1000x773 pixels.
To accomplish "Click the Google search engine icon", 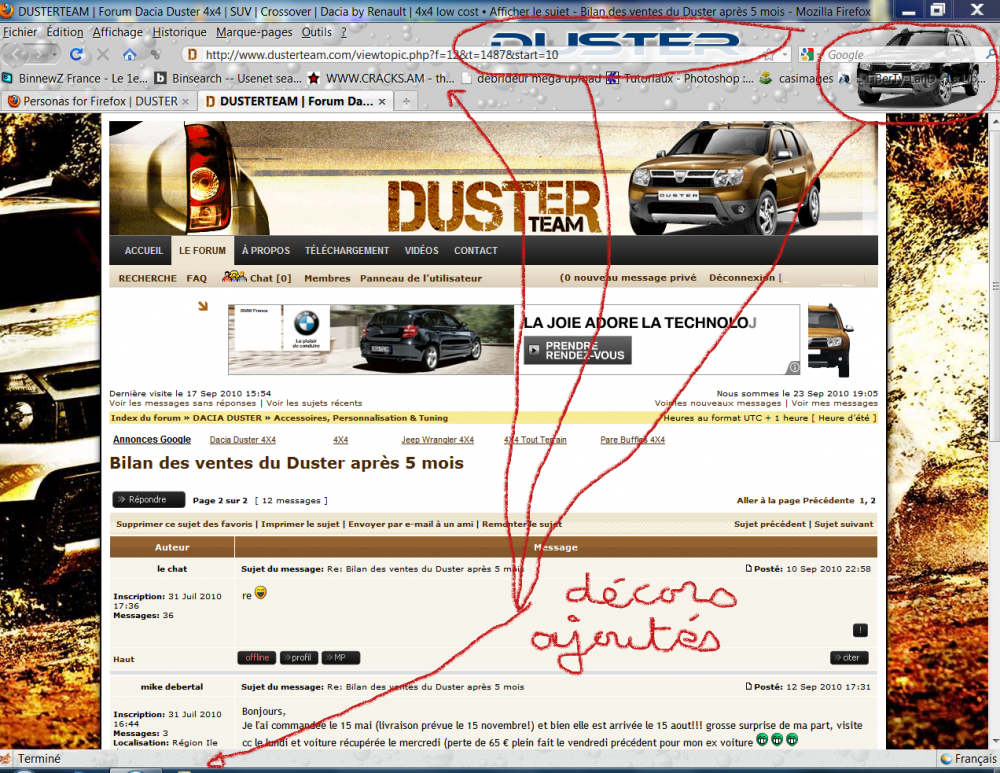I will (x=807, y=55).
